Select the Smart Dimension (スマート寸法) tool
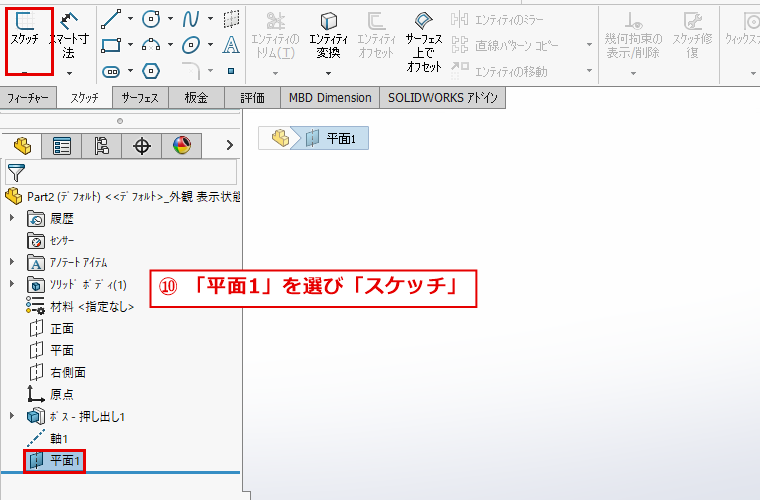Screen dimensions: 760x500 coord(69,35)
